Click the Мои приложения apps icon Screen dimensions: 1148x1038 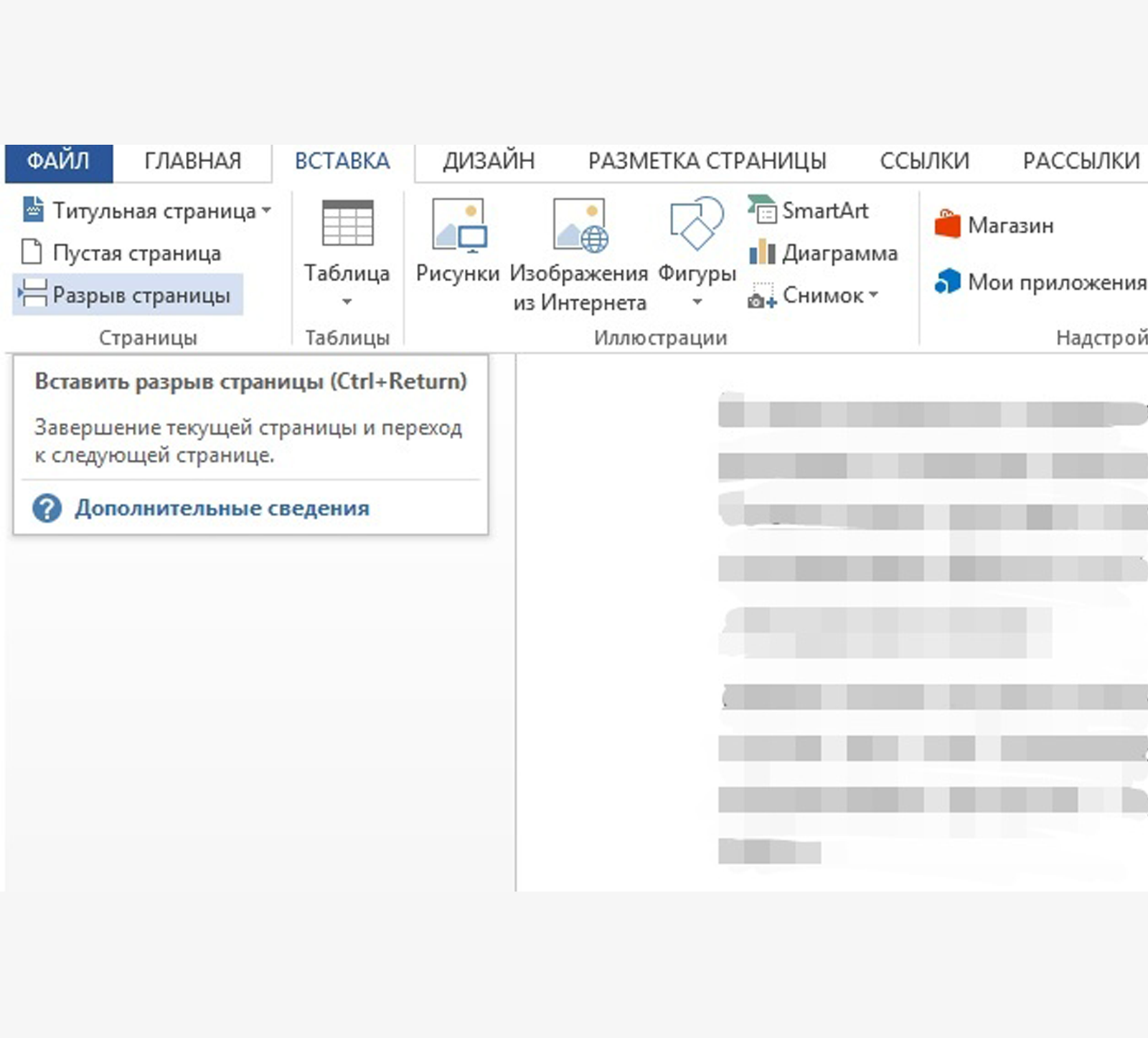tap(947, 280)
